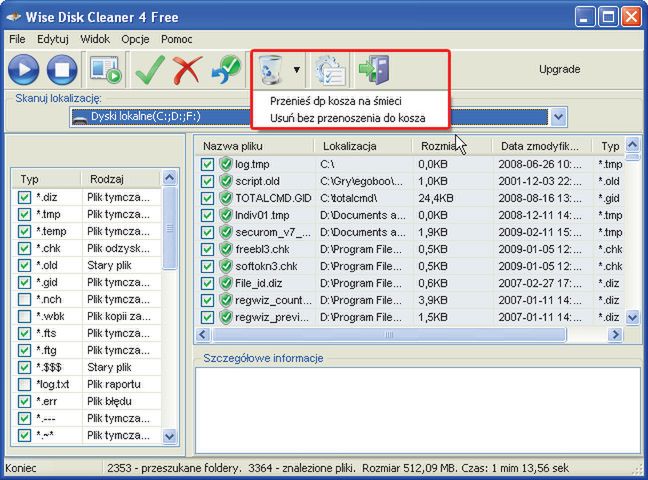Click the 24,4KB size cell
This screenshot has height=480, width=648.
436,198
